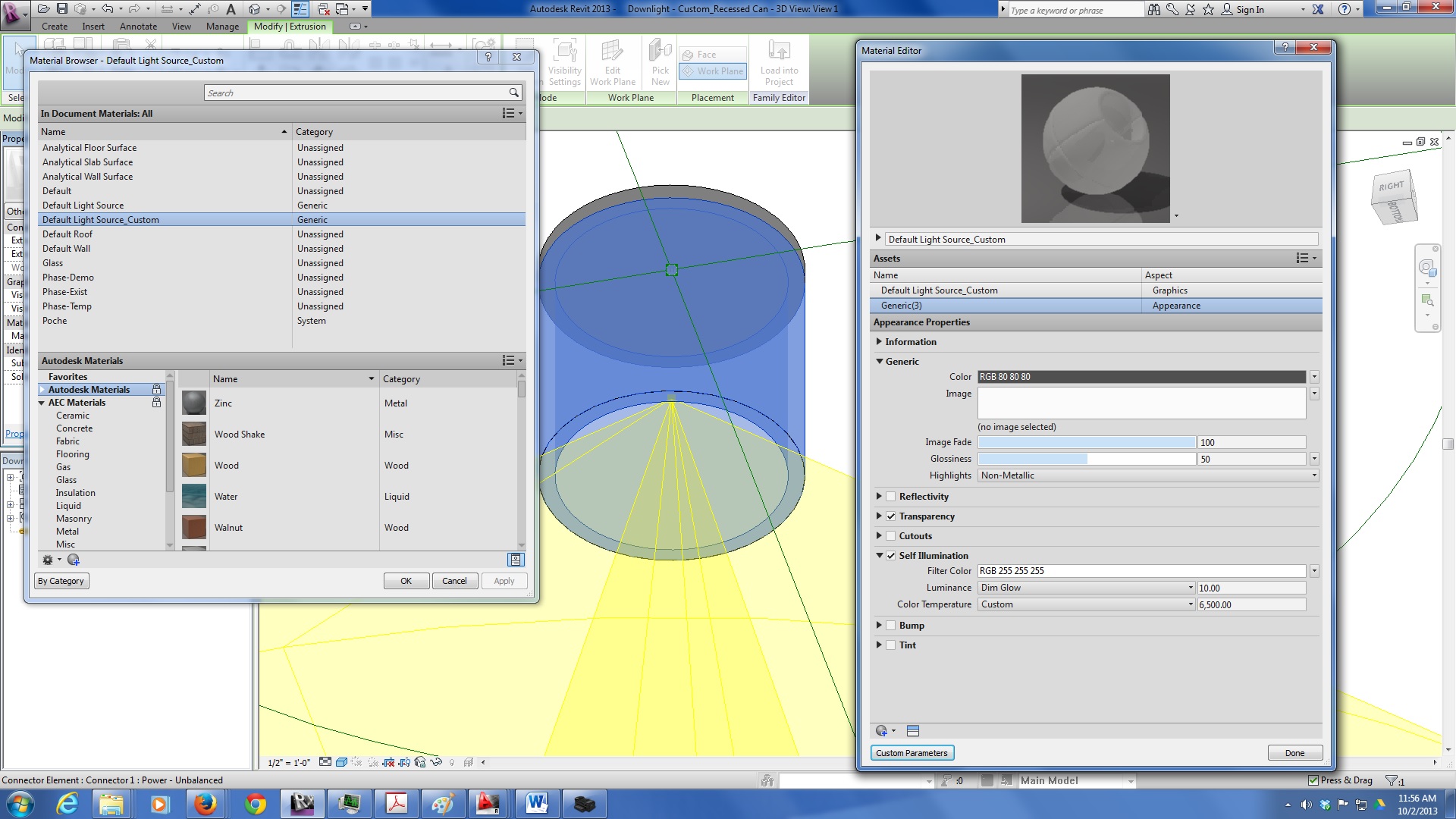Viewport: 1456px width, 819px height.
Task: Open the Manage ribbon tab
Action: click(x=222, y=27)
